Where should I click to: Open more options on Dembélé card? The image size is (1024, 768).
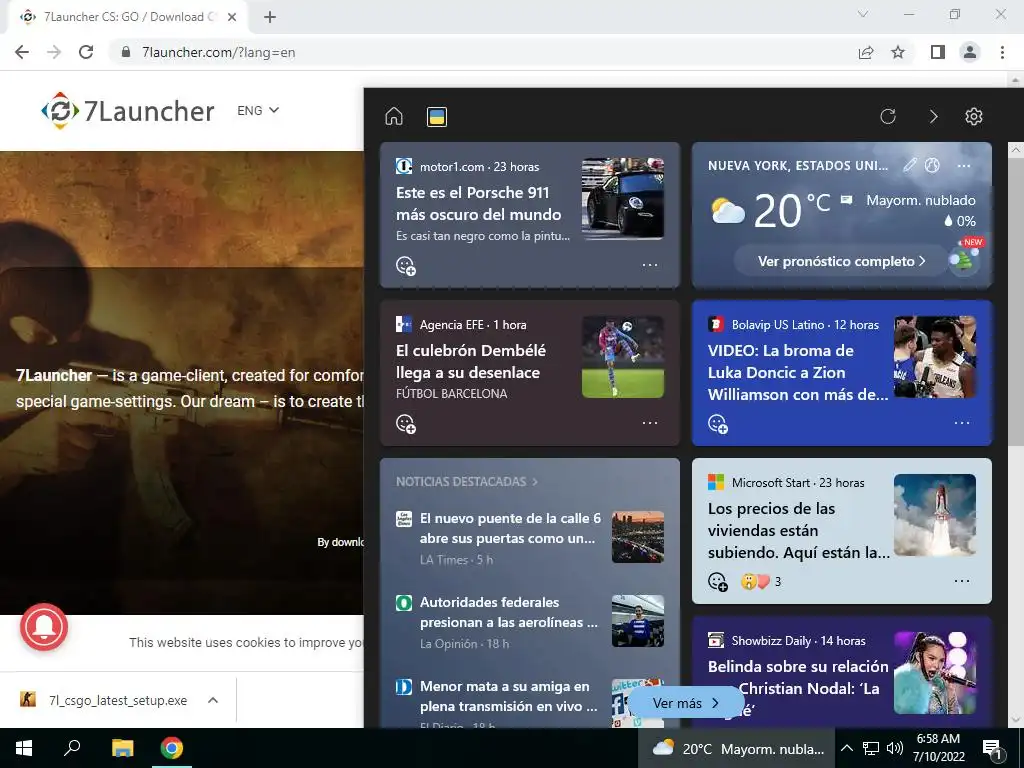[x=650, y=423]
